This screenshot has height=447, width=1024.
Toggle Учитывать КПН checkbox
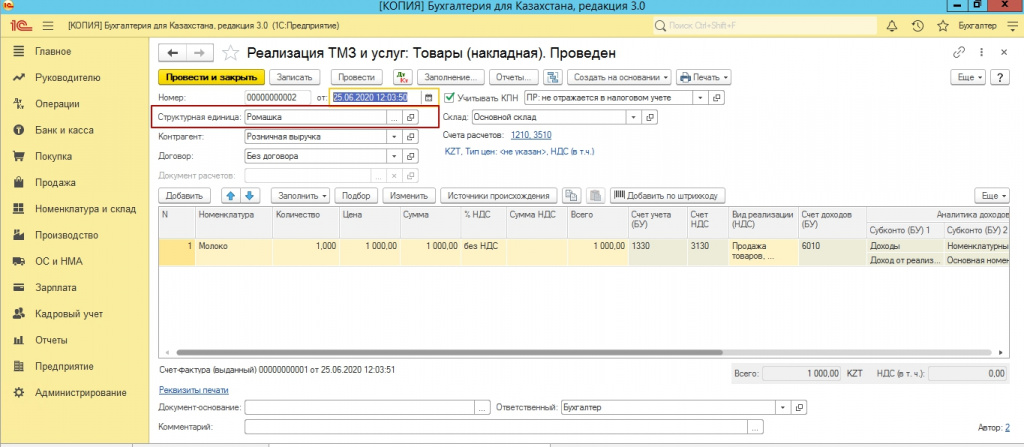449,97
